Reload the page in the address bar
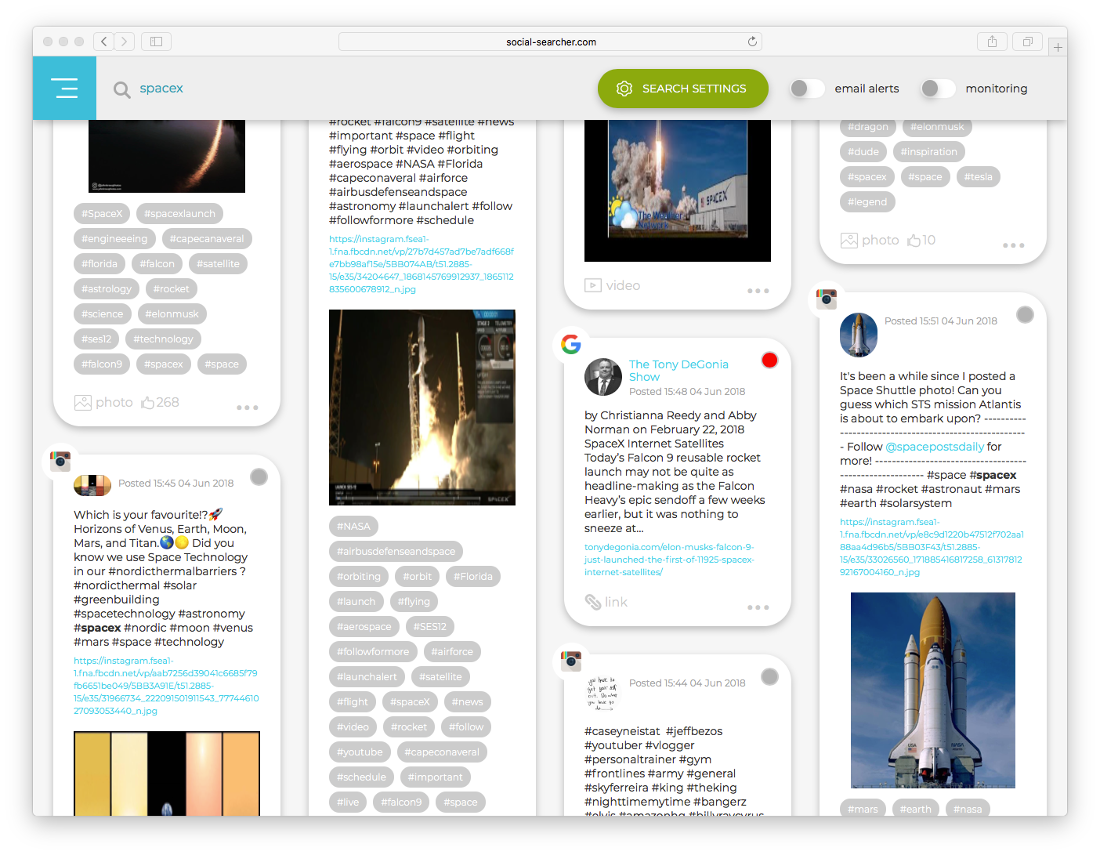Screen dimensions: 1100x855 point(752,41)
